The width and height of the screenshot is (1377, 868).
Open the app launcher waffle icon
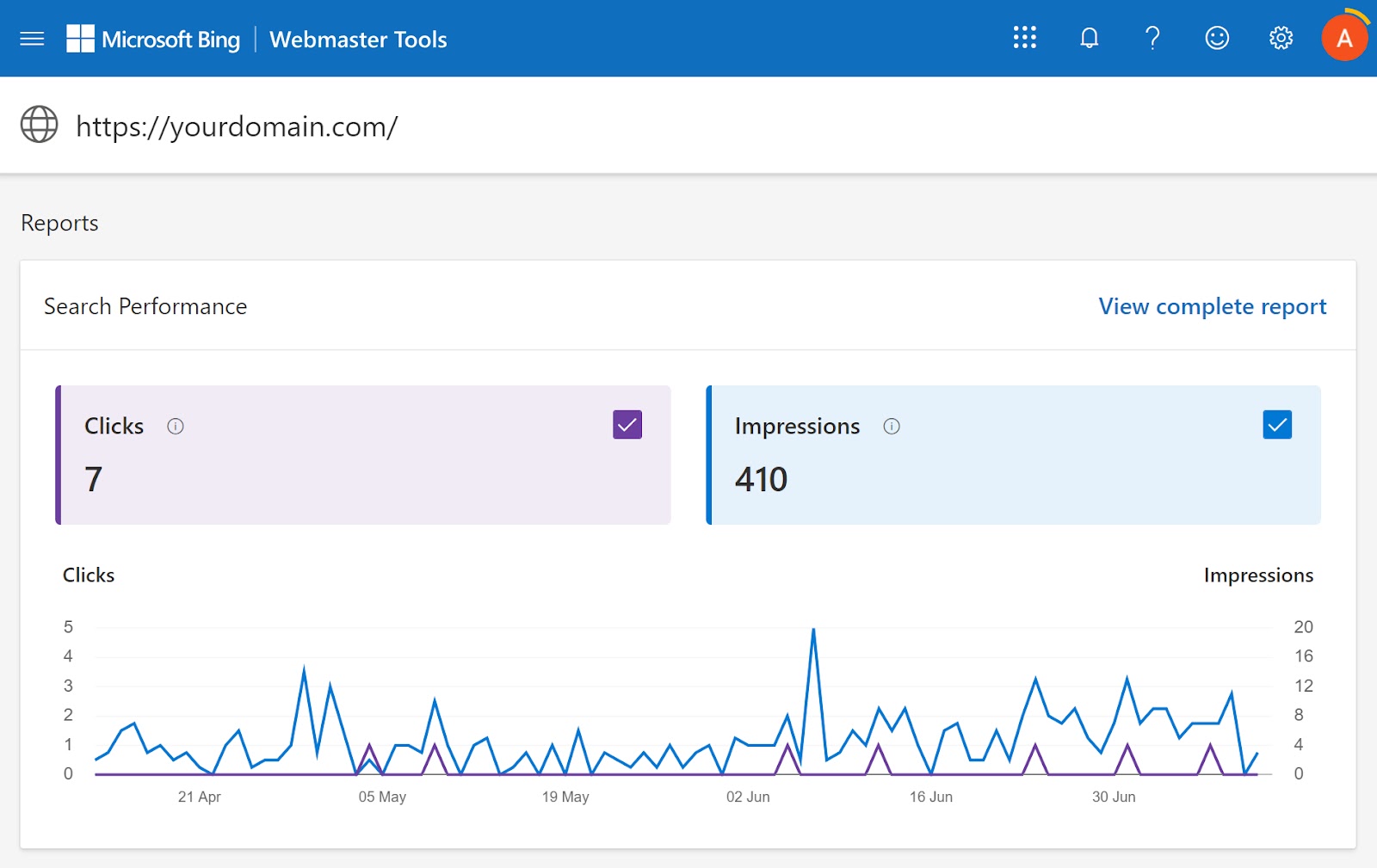pos(1024,38)
